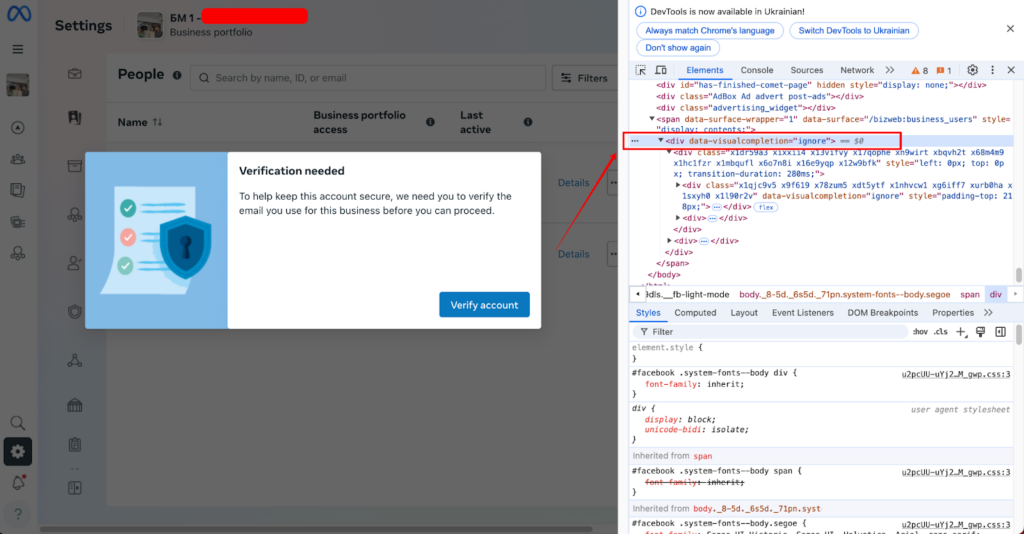
Task: Click the profile photo thumbnail in sidebar
Action: (18, 86)
